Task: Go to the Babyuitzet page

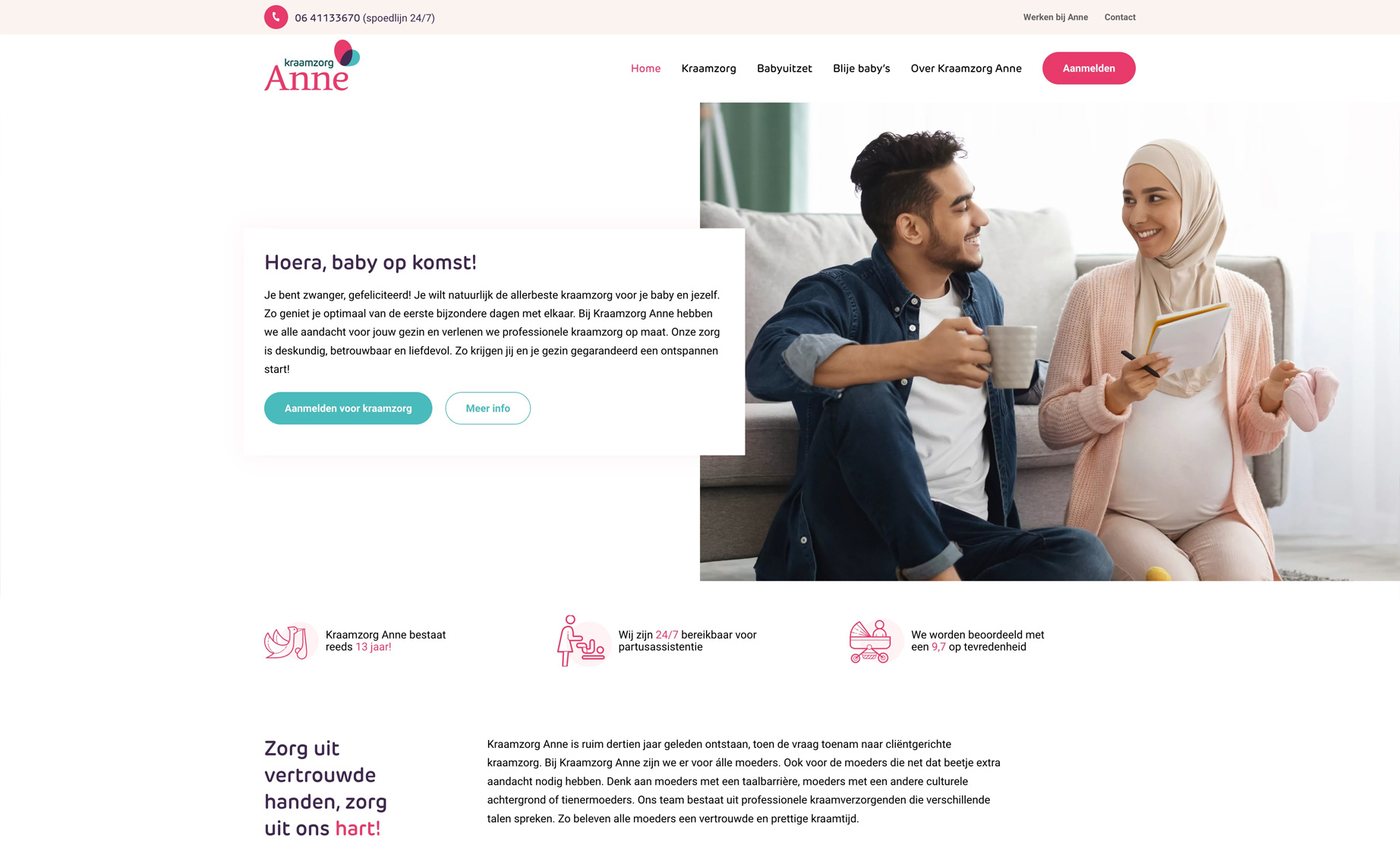Action: 784,68
